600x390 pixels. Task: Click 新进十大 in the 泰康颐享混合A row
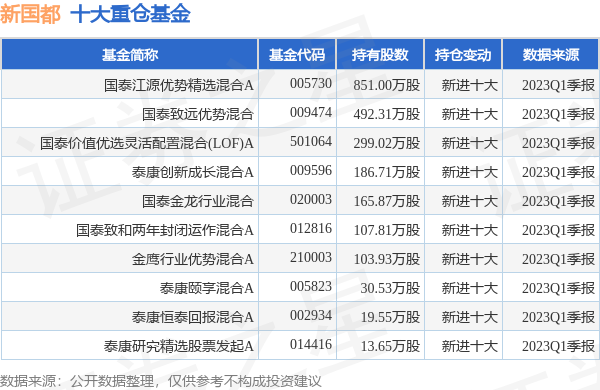[x=470, y=288]
